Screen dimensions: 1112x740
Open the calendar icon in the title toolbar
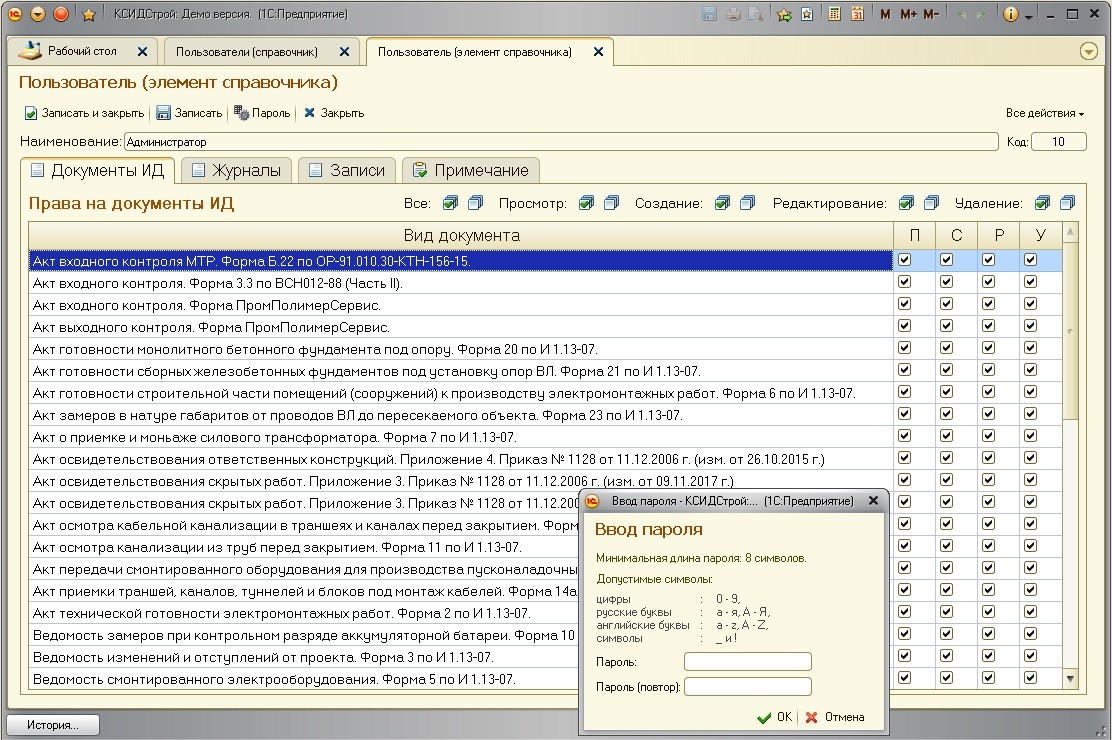pyautogui.click(x=857, y=14)
